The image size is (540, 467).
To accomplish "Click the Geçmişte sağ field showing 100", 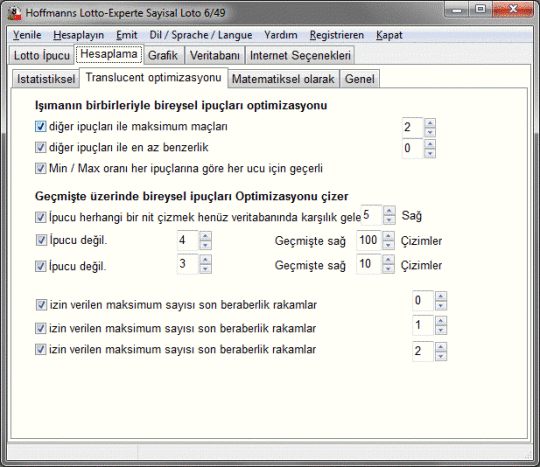I will pyautogui.click(x=369, y=240).
